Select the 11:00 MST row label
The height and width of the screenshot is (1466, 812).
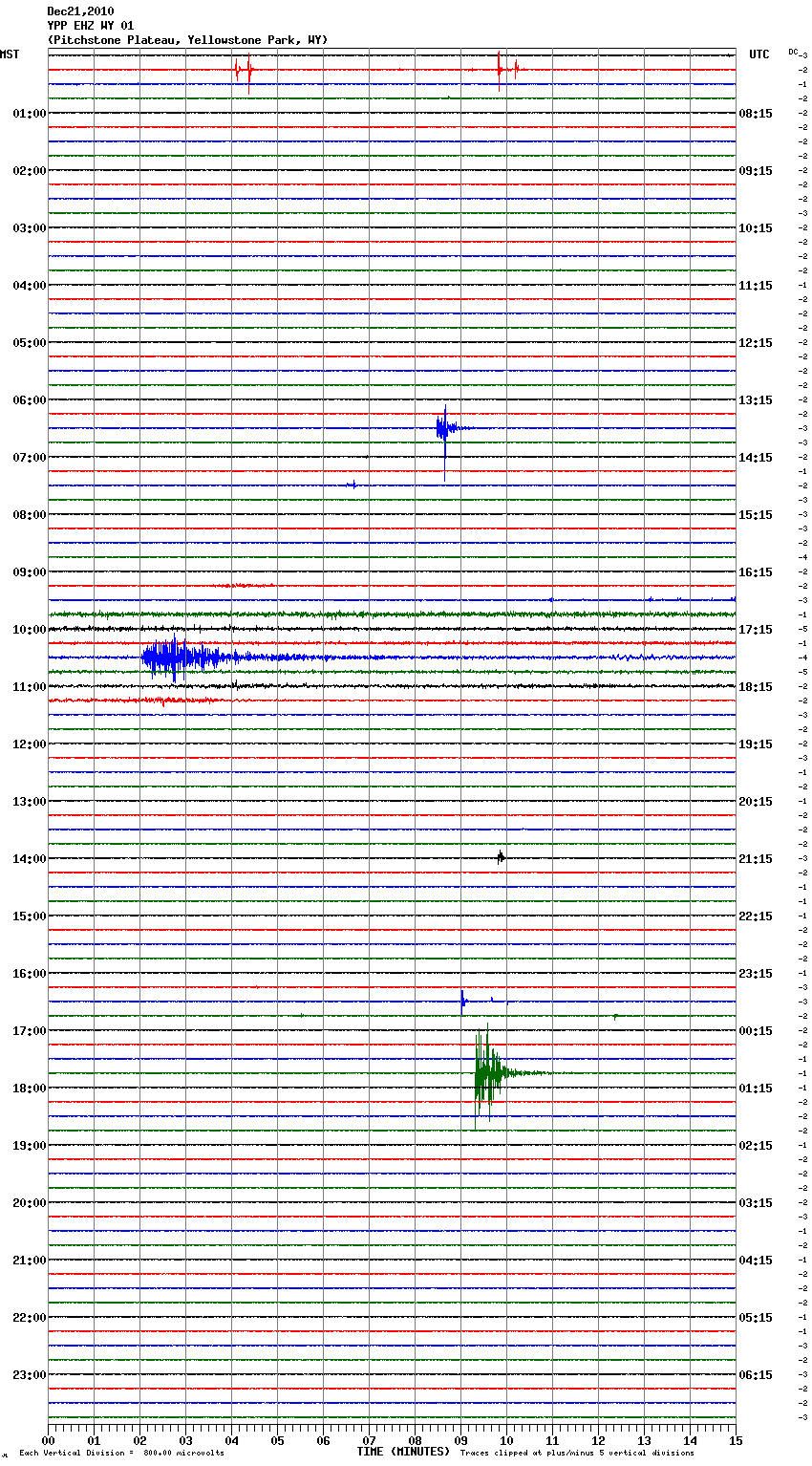30,687
